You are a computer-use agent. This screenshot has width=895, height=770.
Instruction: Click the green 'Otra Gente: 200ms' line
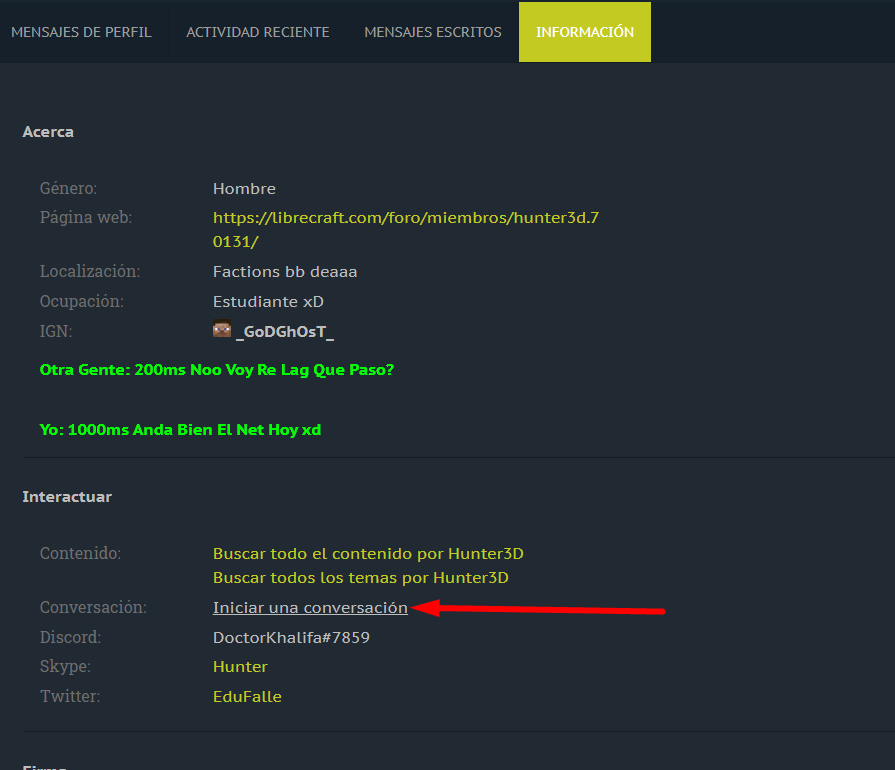coord(217,370)
